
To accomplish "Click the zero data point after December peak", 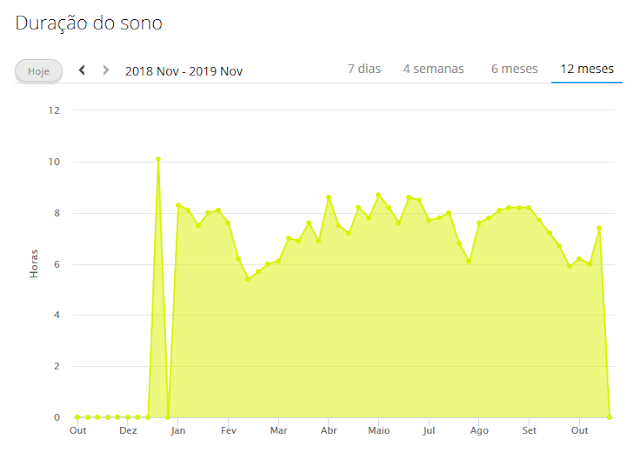I will (x=168, y=417).
